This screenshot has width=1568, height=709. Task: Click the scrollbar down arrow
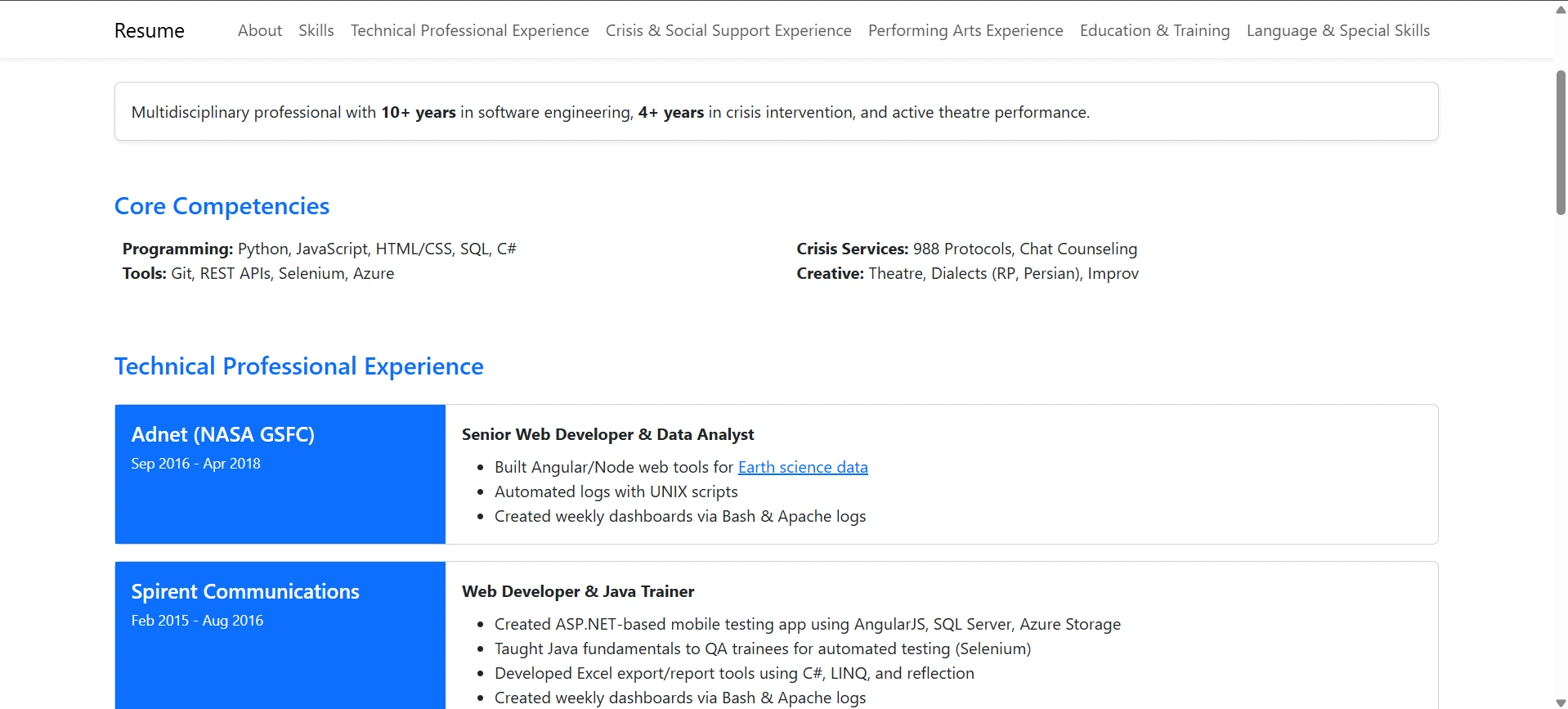1560,702
